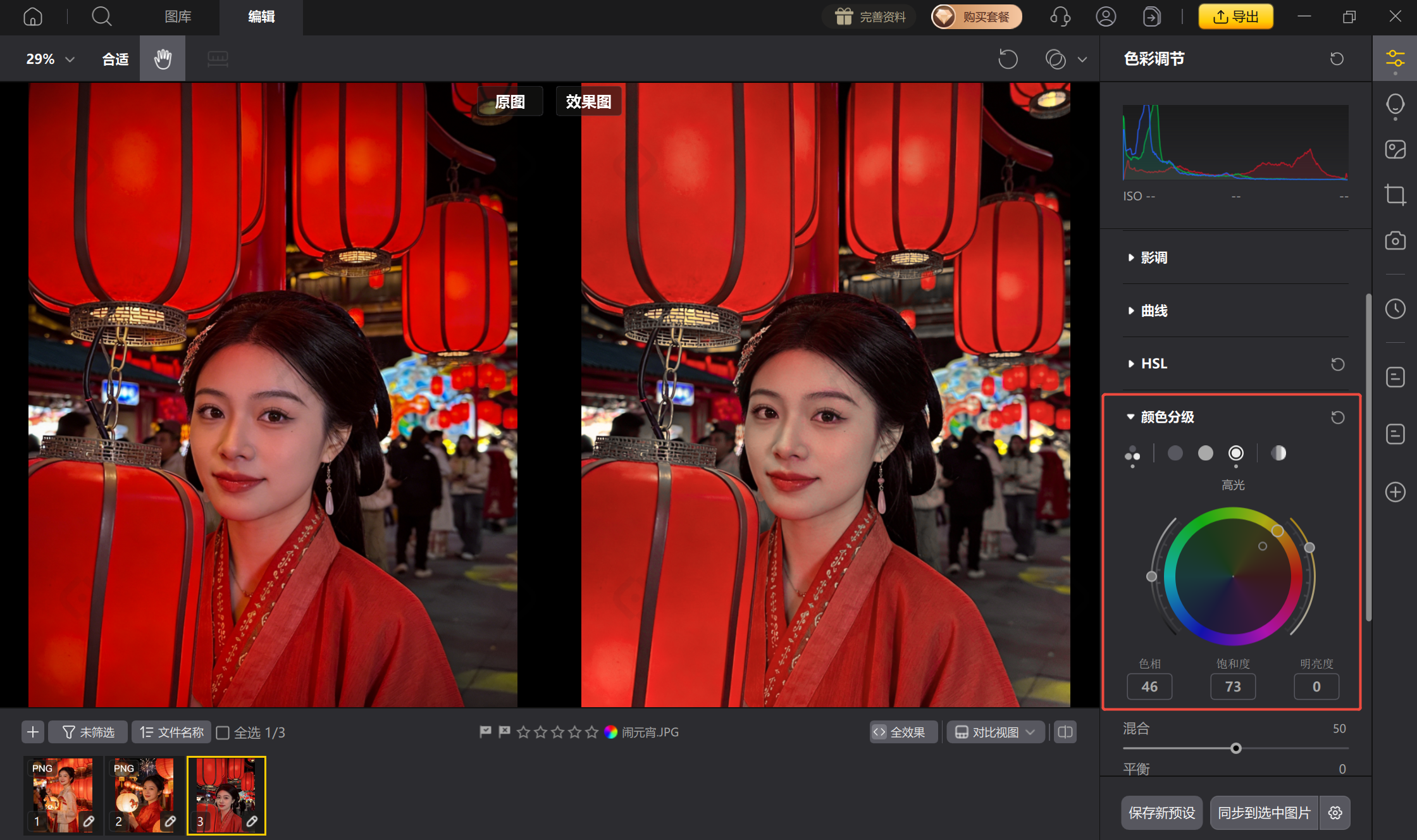This screenshot has height=840, width=1417.
Task: Reset the HSL adjustments with its reset icon
Action: [1337, 364]
